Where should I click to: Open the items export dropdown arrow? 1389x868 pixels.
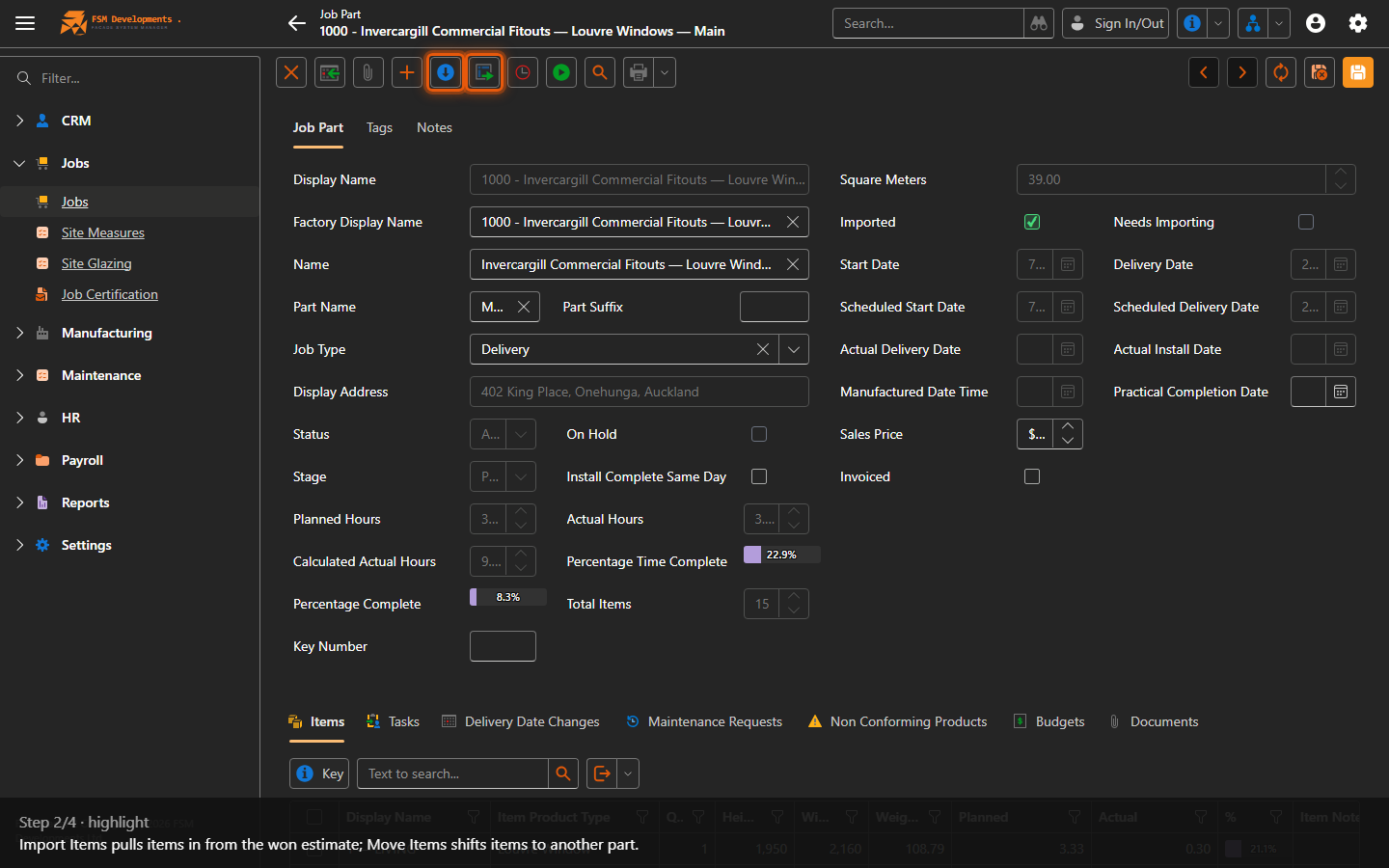click(628, 773)
